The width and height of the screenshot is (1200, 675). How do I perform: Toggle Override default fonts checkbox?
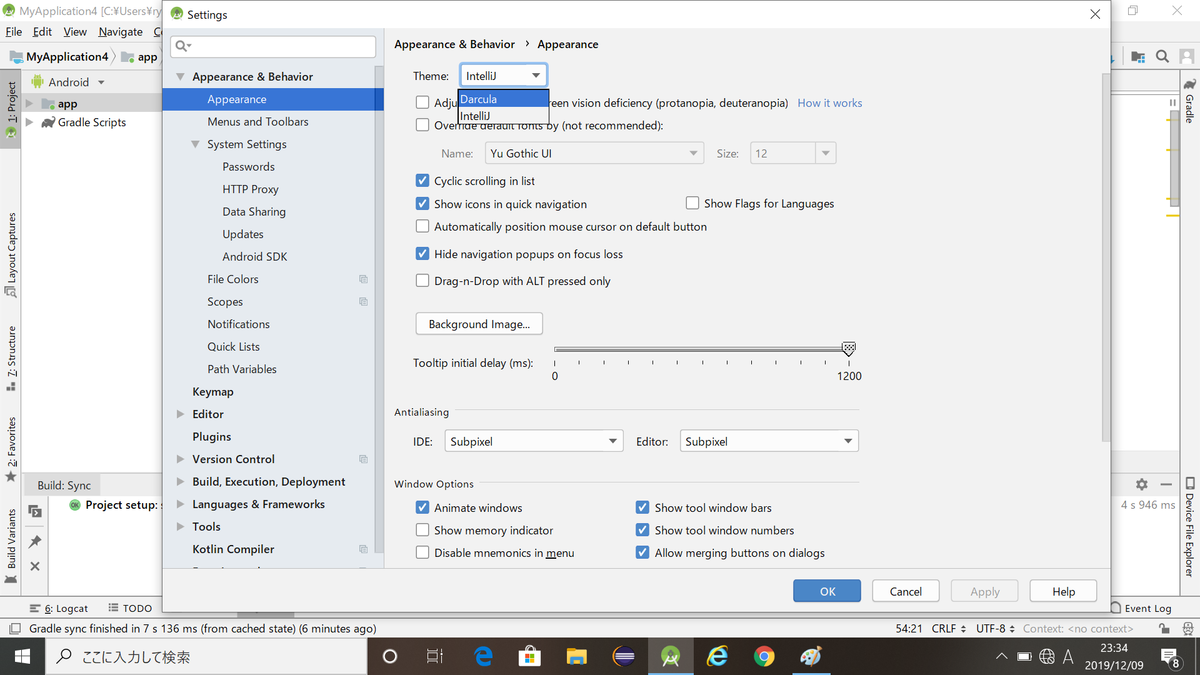pyautogui.click(x=422, y=125)
